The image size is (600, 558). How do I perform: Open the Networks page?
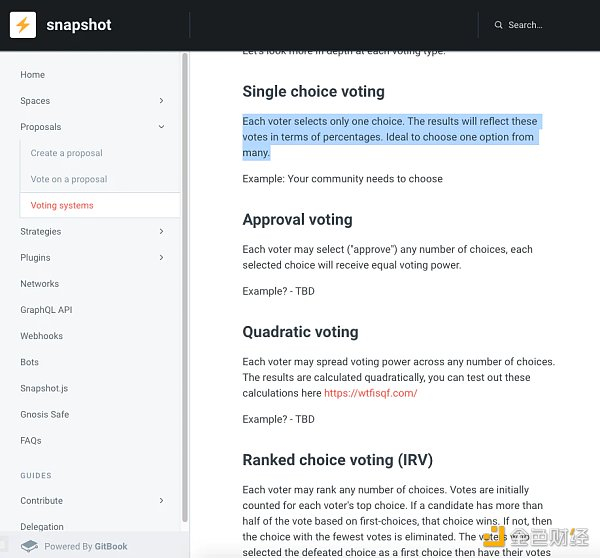[x=40, y=284]
